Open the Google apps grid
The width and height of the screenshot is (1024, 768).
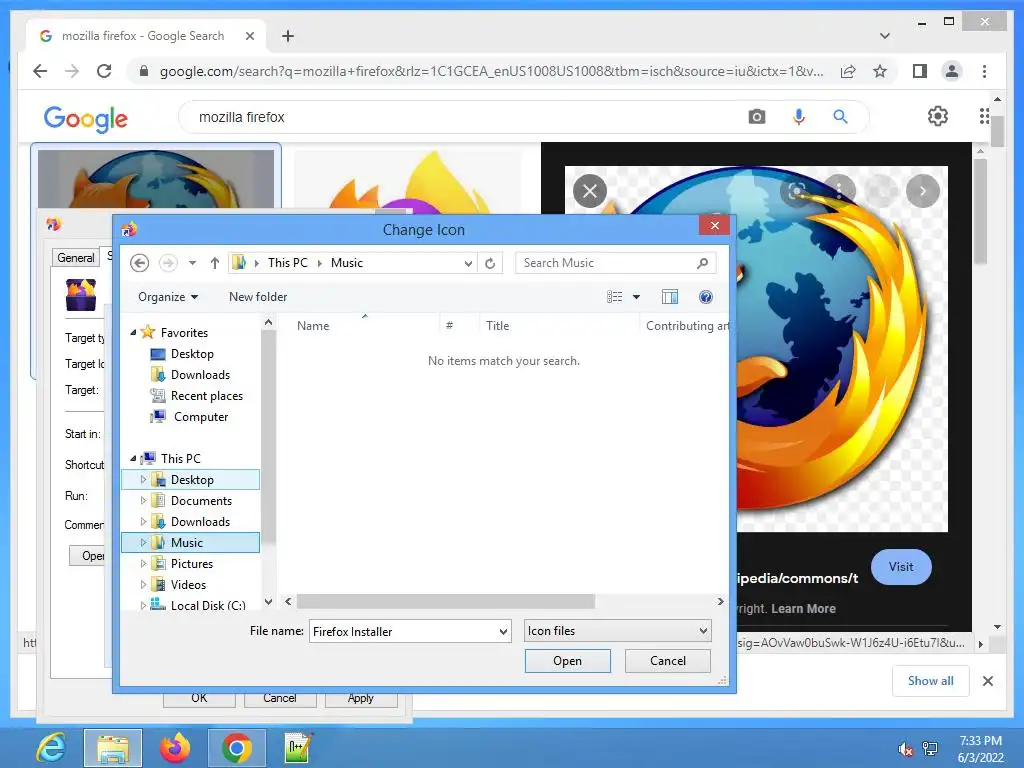pos(984,116)
